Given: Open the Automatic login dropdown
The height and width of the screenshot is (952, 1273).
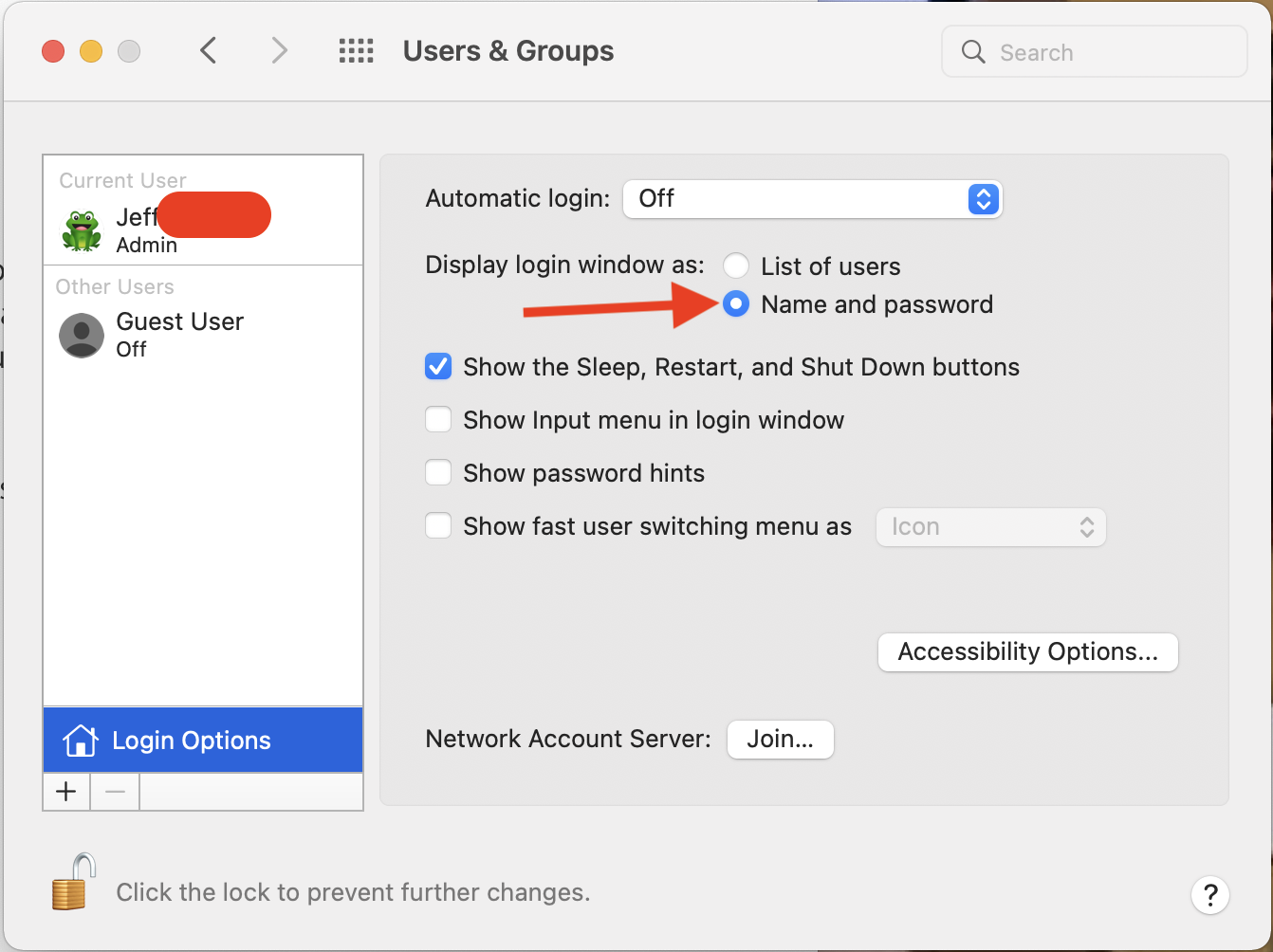Looking at the screenshot, I should tap(812, 198).
